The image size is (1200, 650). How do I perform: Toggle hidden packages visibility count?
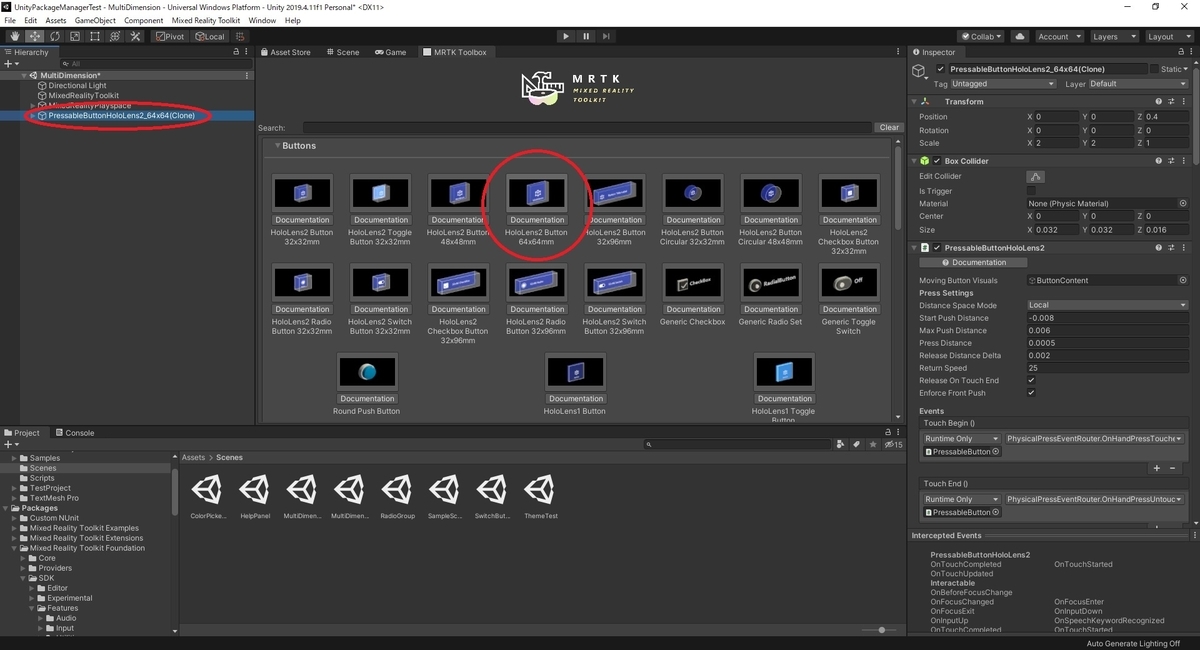point(892,444)
